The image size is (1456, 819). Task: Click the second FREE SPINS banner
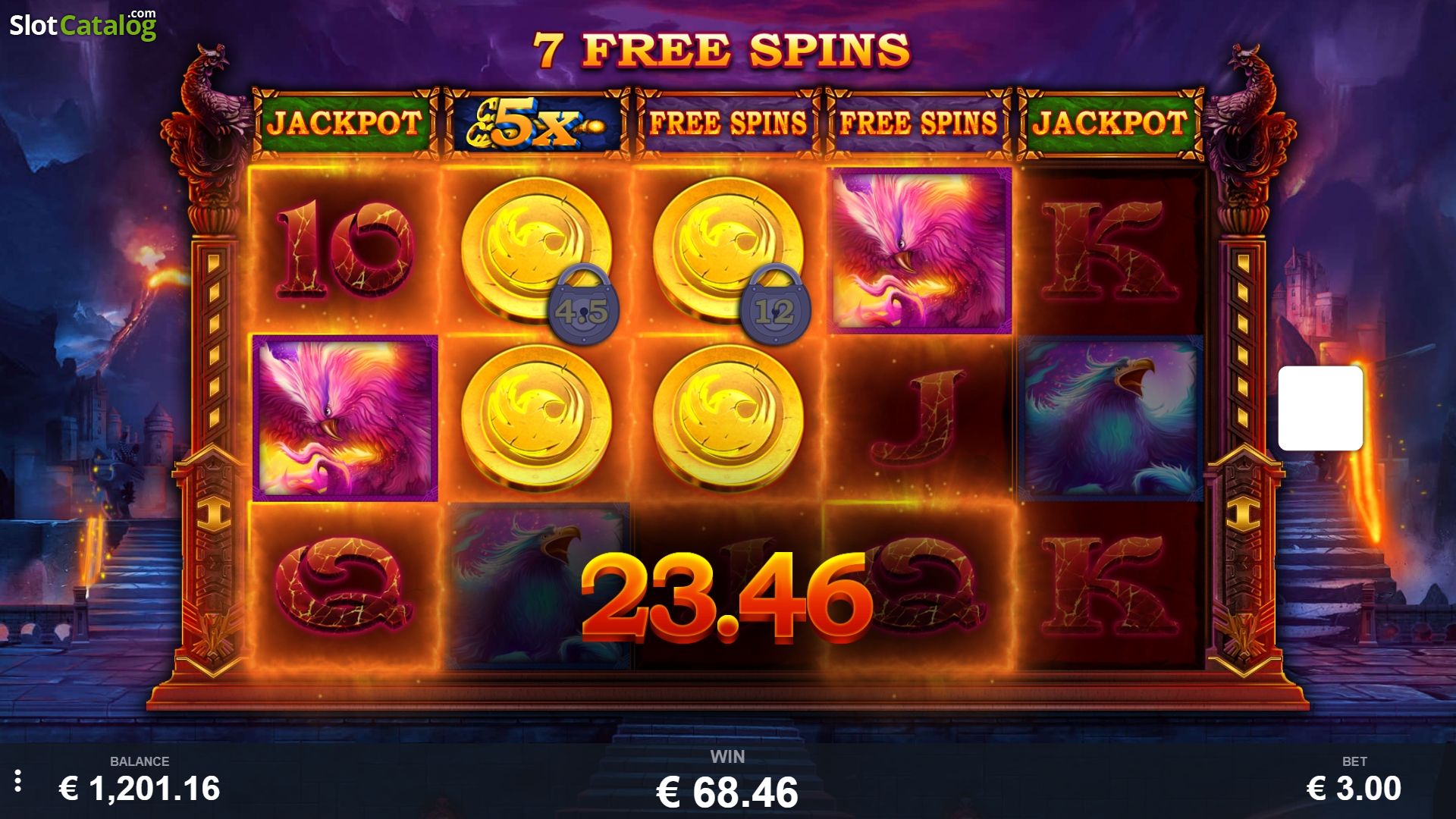click(x=918, y=124)
